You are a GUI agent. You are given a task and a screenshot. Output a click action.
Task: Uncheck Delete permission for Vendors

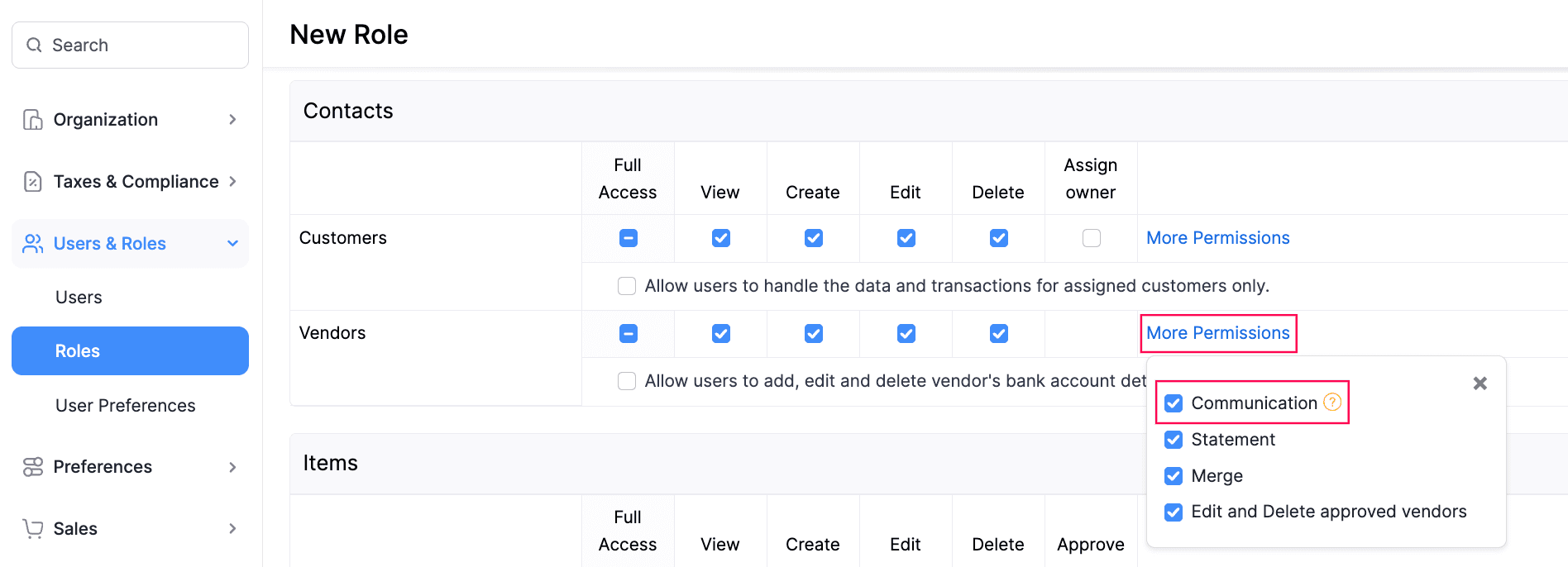click(998, 334)
